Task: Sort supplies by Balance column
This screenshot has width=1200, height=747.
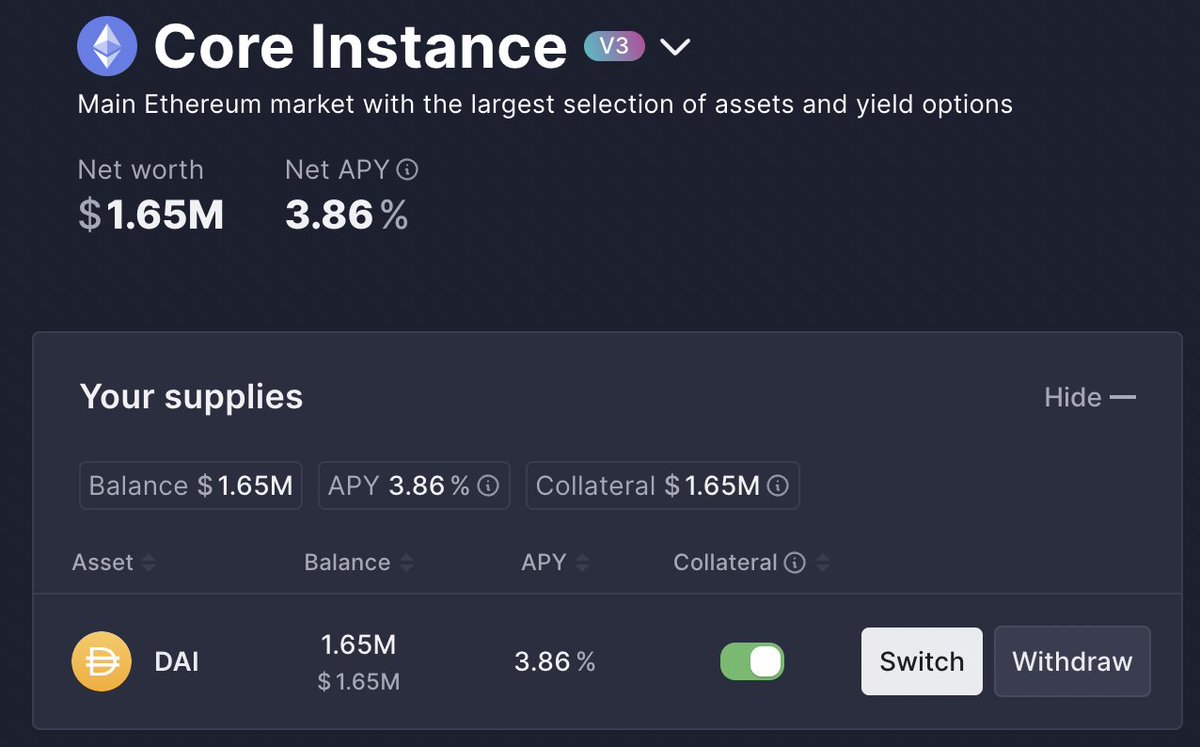Action: (406, 563)
